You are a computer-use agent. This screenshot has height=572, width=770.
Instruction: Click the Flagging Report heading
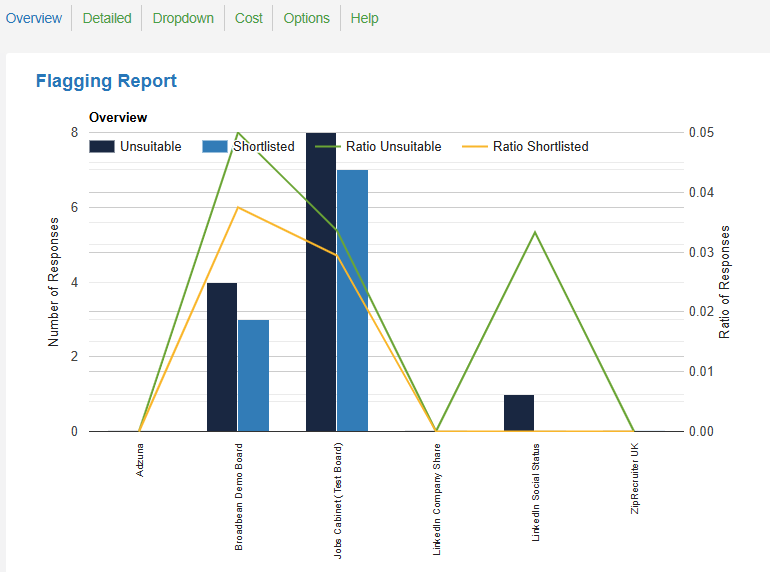point(106,81)
